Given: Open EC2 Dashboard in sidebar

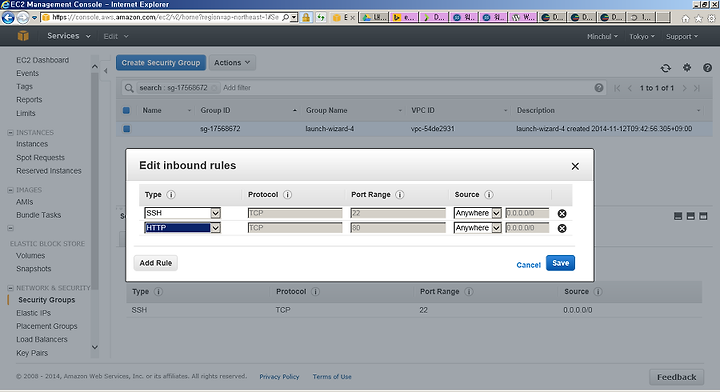Looking at the screenshot, I should (42, 60).
